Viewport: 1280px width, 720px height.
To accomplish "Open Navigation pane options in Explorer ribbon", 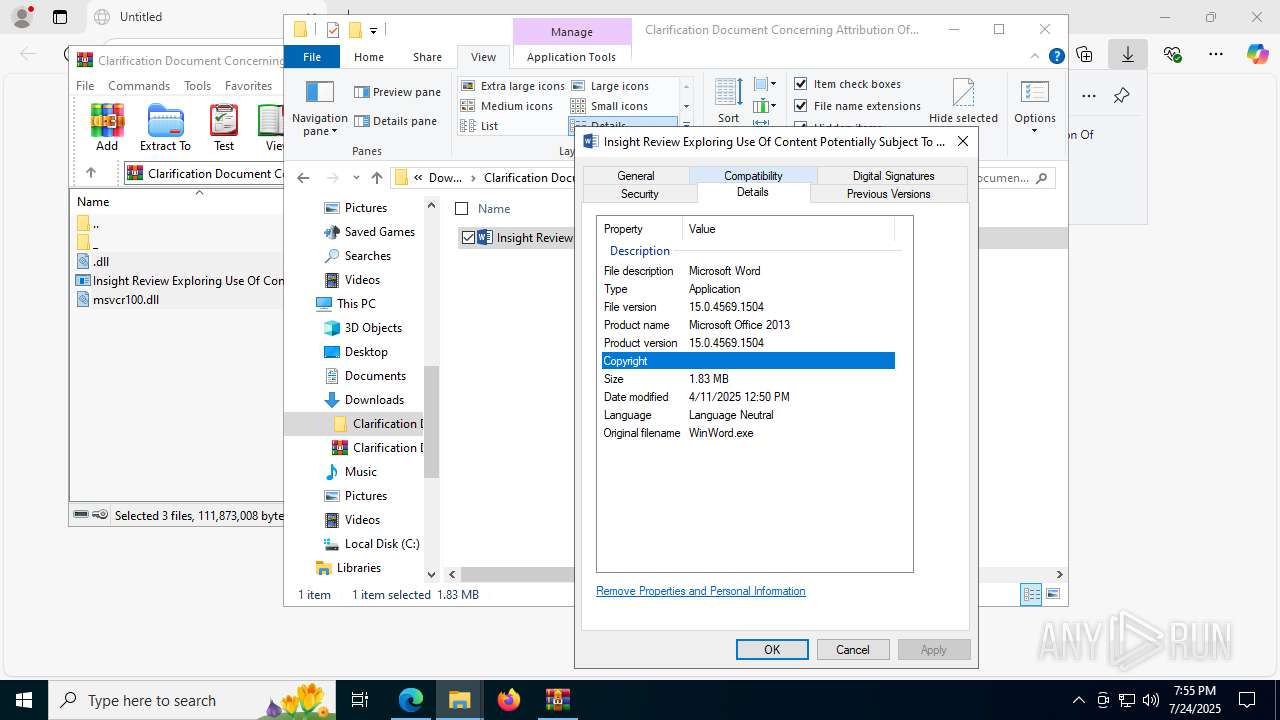I will pyautogui.click(x=319, y=108).
